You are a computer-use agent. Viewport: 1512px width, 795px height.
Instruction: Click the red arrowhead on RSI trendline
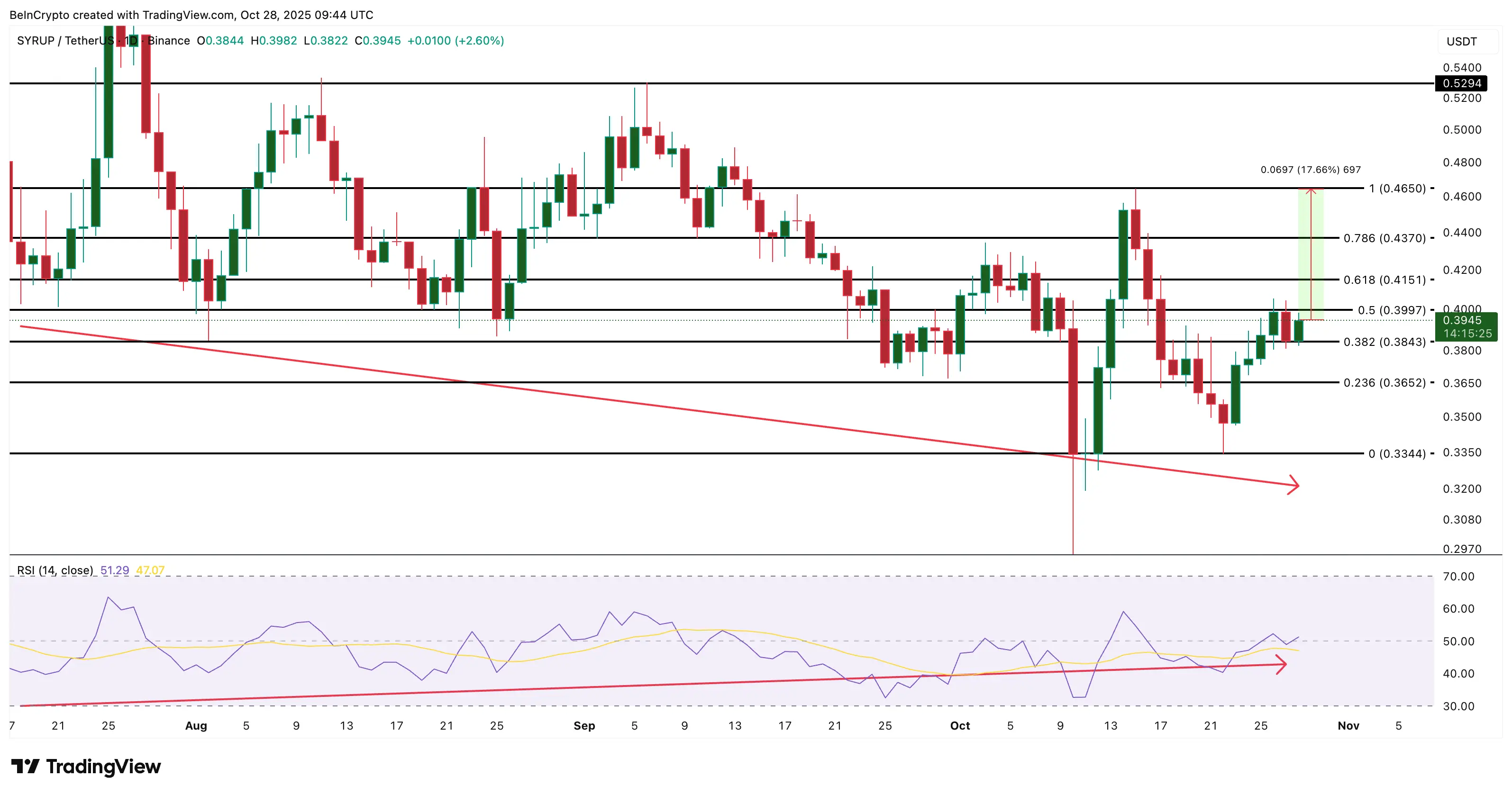(x=1282, y=665)
